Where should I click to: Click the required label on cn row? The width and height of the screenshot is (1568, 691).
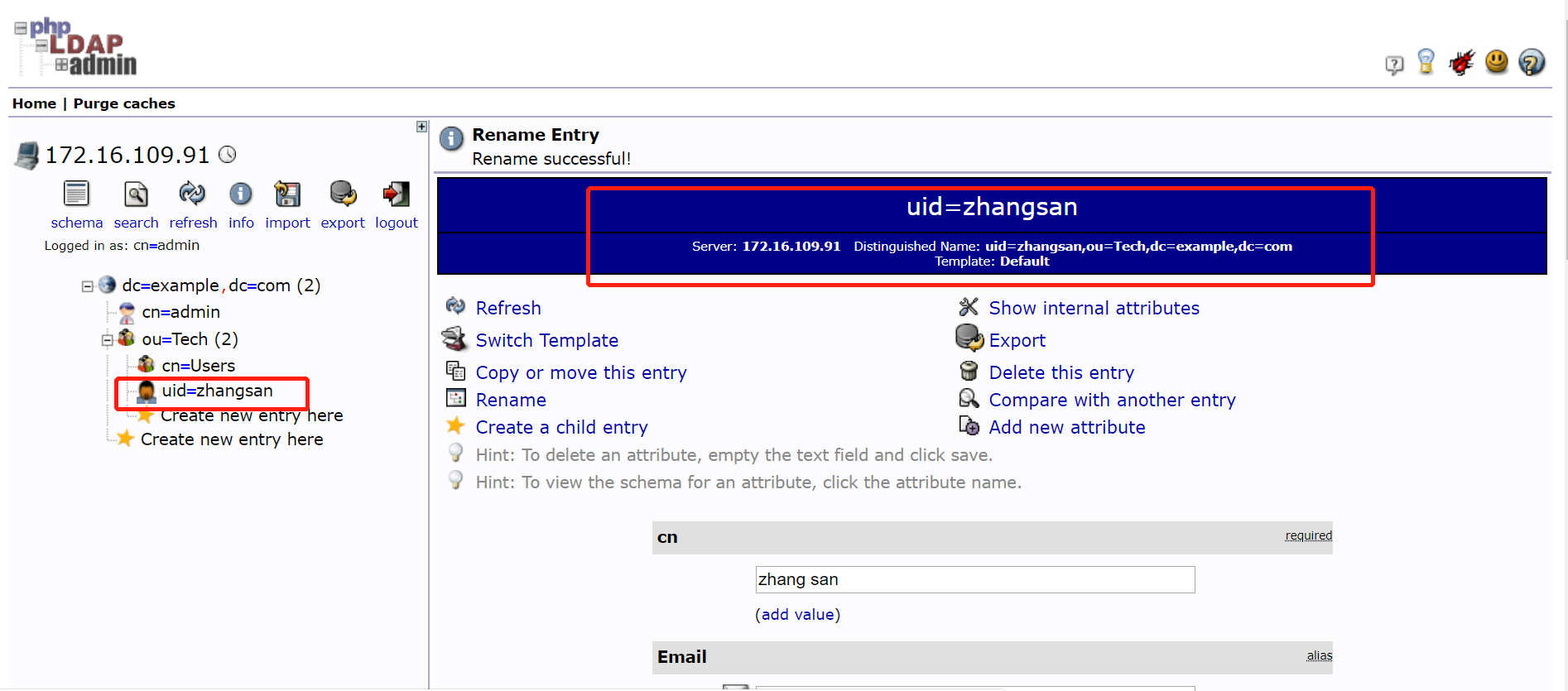pyautogui.click(x=1308, y=535)
